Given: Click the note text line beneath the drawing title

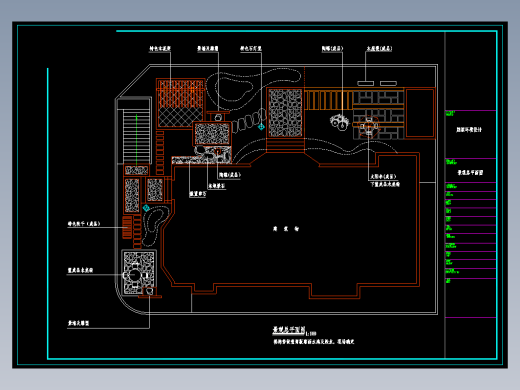Looking at the screenshot, I should (x=314, y=342).
